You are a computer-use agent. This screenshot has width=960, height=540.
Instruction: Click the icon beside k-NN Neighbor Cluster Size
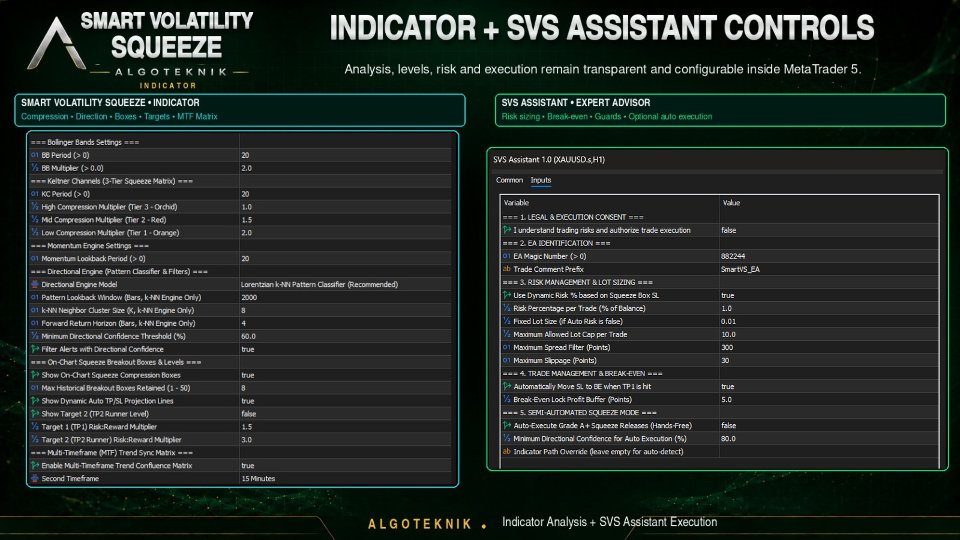pyautogui.click(x=35, y=310)
